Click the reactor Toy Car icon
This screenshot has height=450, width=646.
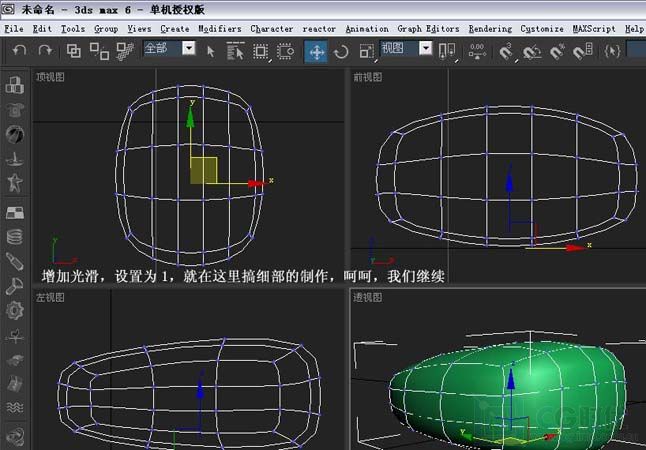coord(15,360)
